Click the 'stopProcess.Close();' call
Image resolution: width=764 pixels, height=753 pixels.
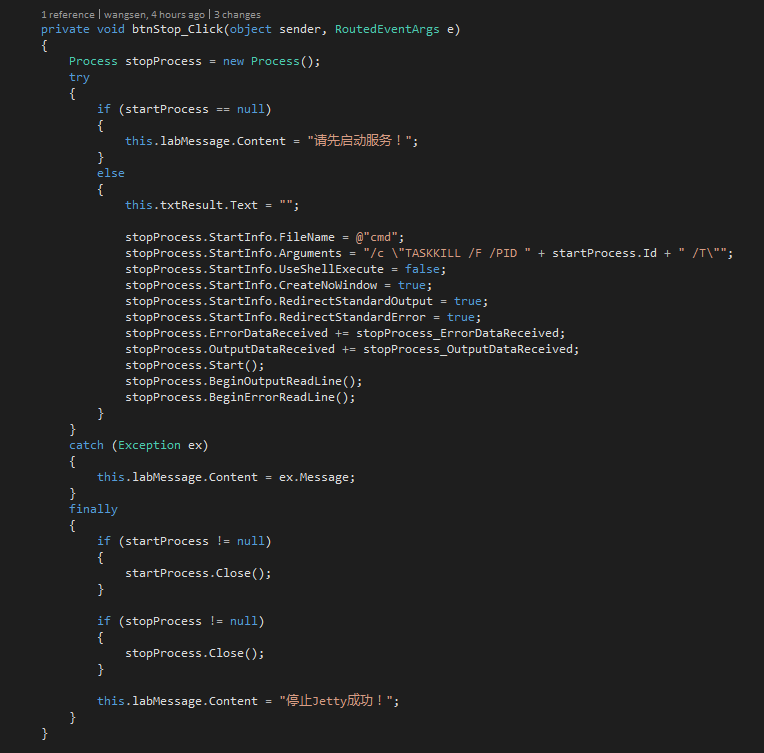tap(194, 654)
